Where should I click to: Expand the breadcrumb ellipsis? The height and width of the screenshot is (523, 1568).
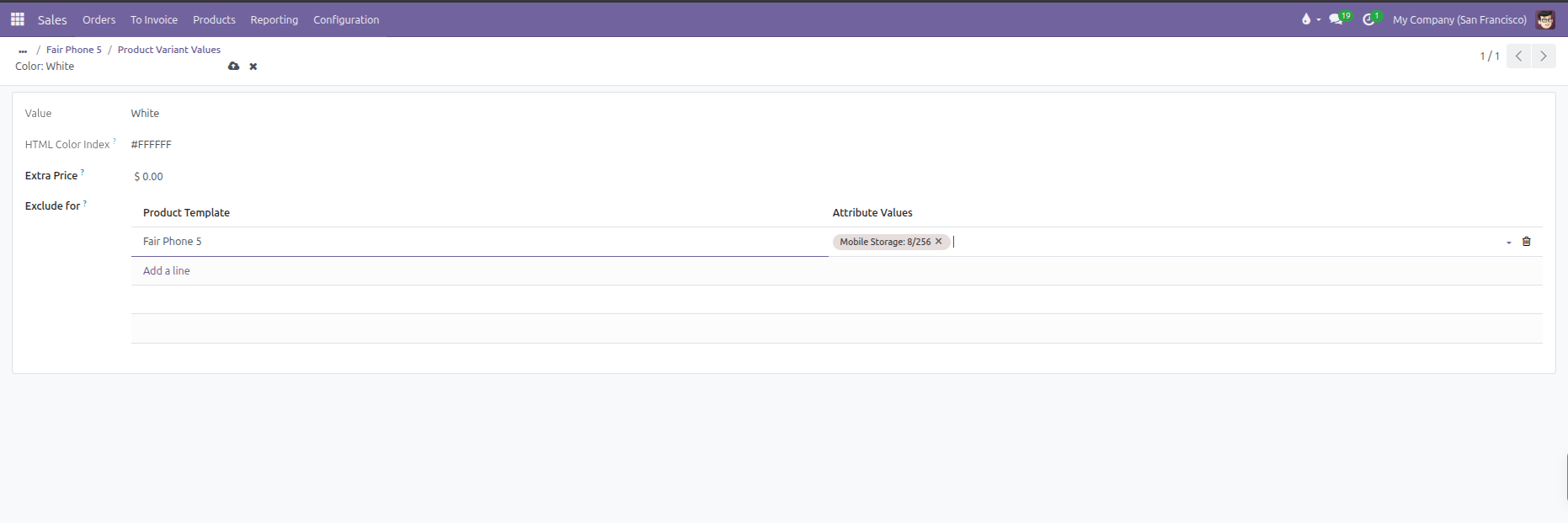pos(23,51)
